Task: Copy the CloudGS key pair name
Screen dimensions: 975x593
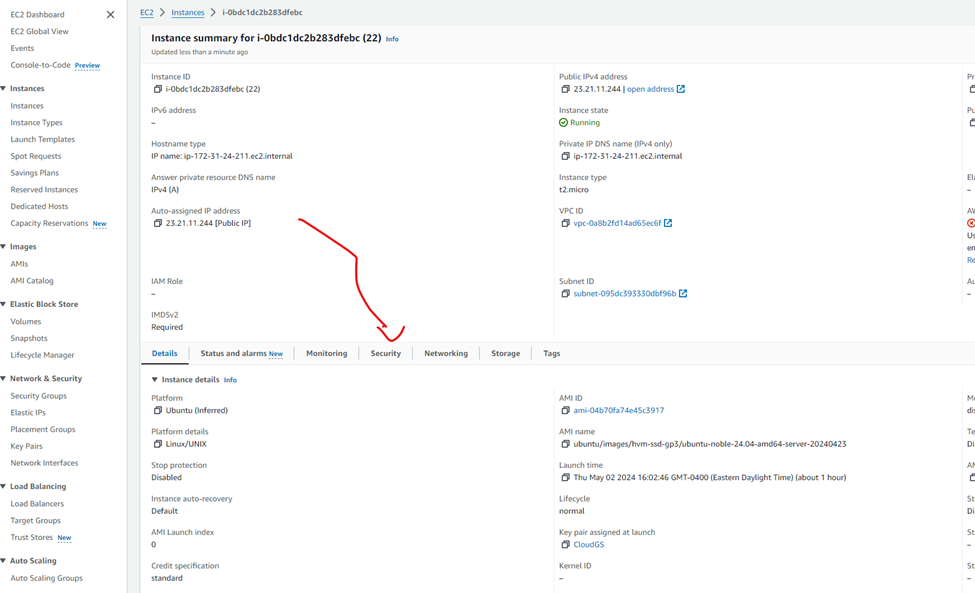Action: click(x=565, y=545)
